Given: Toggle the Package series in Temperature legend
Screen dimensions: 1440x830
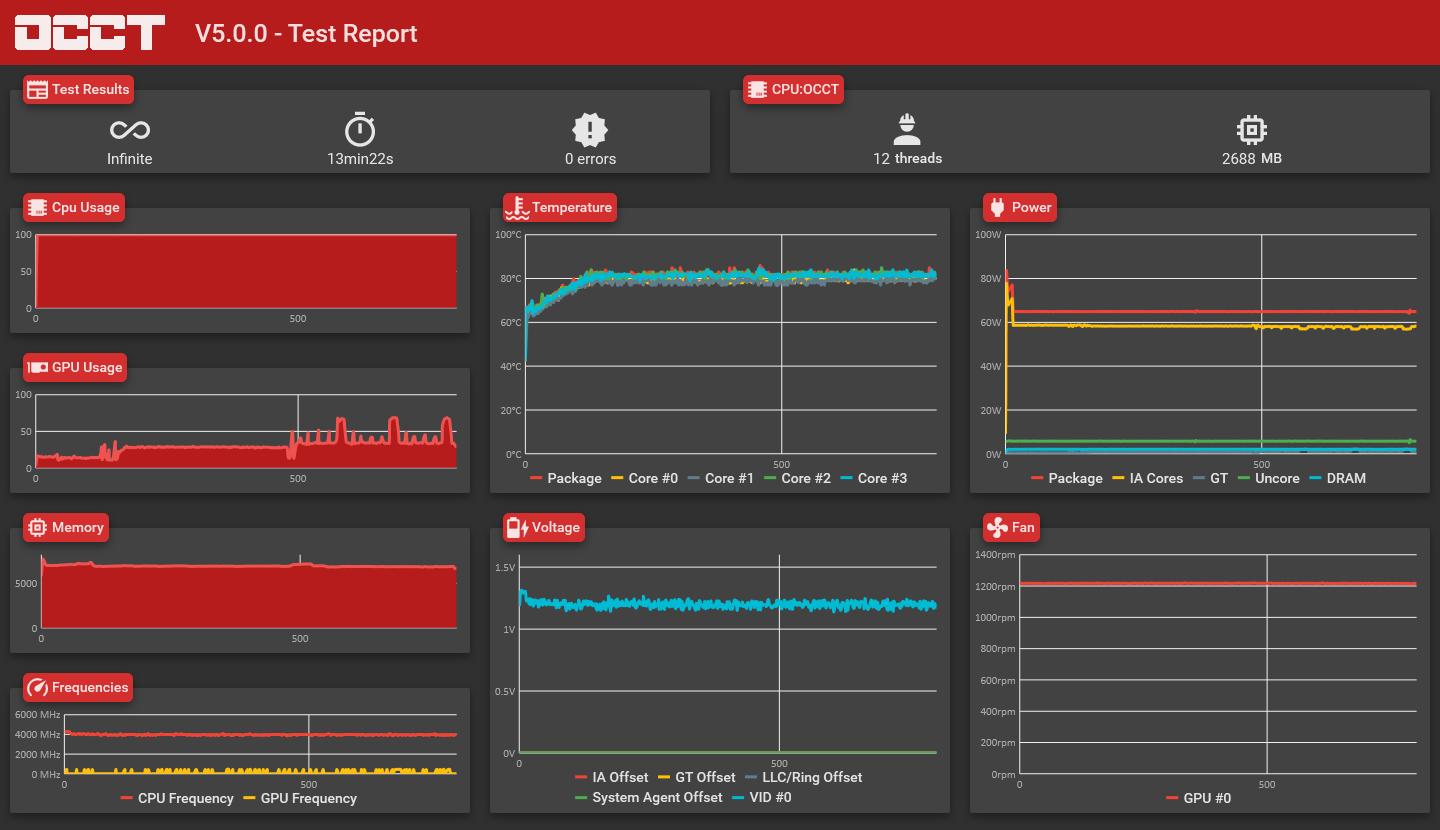Looking at the screenshot, I should [566, 478].
